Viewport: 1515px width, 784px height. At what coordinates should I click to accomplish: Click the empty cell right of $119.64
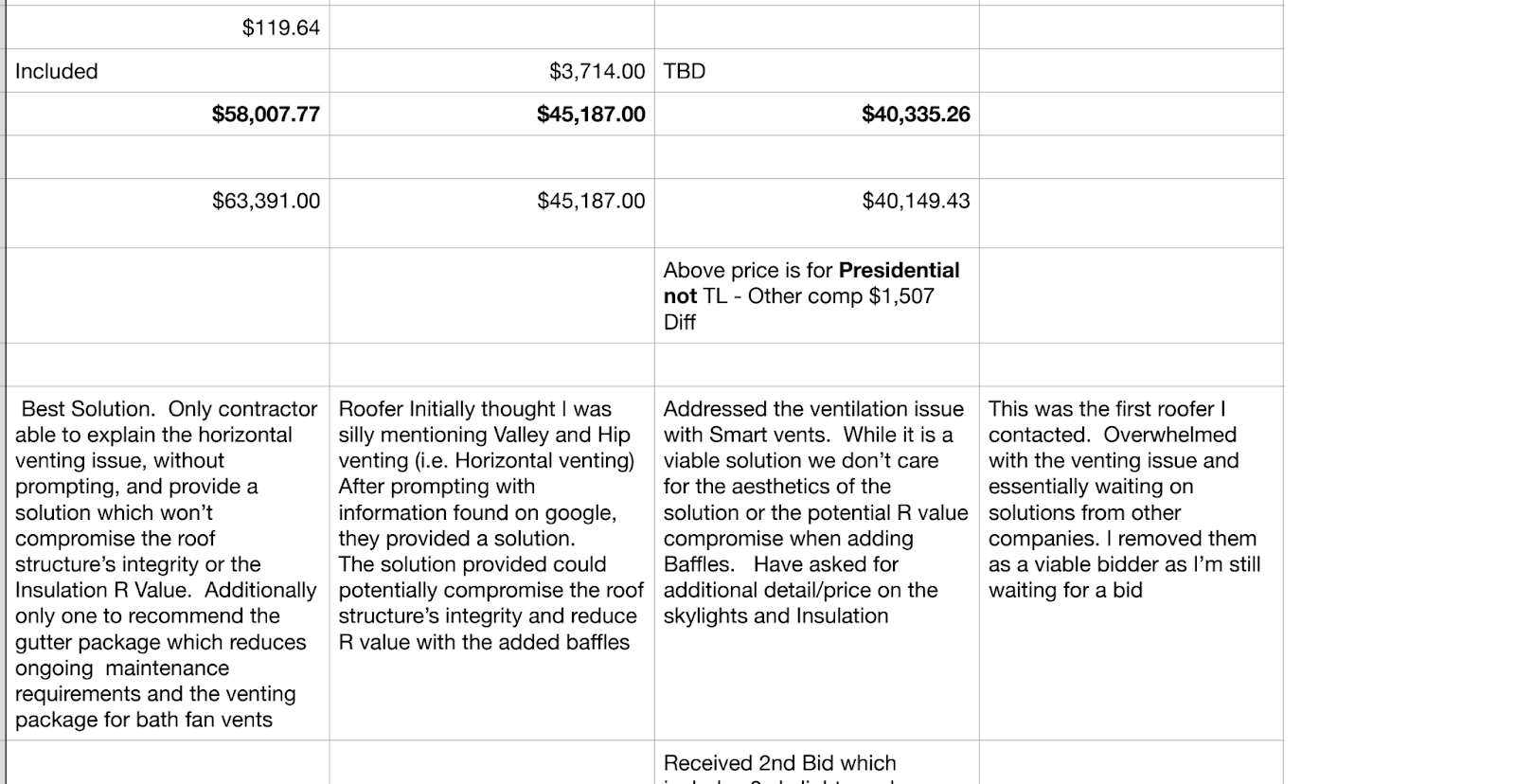(491, 27)
